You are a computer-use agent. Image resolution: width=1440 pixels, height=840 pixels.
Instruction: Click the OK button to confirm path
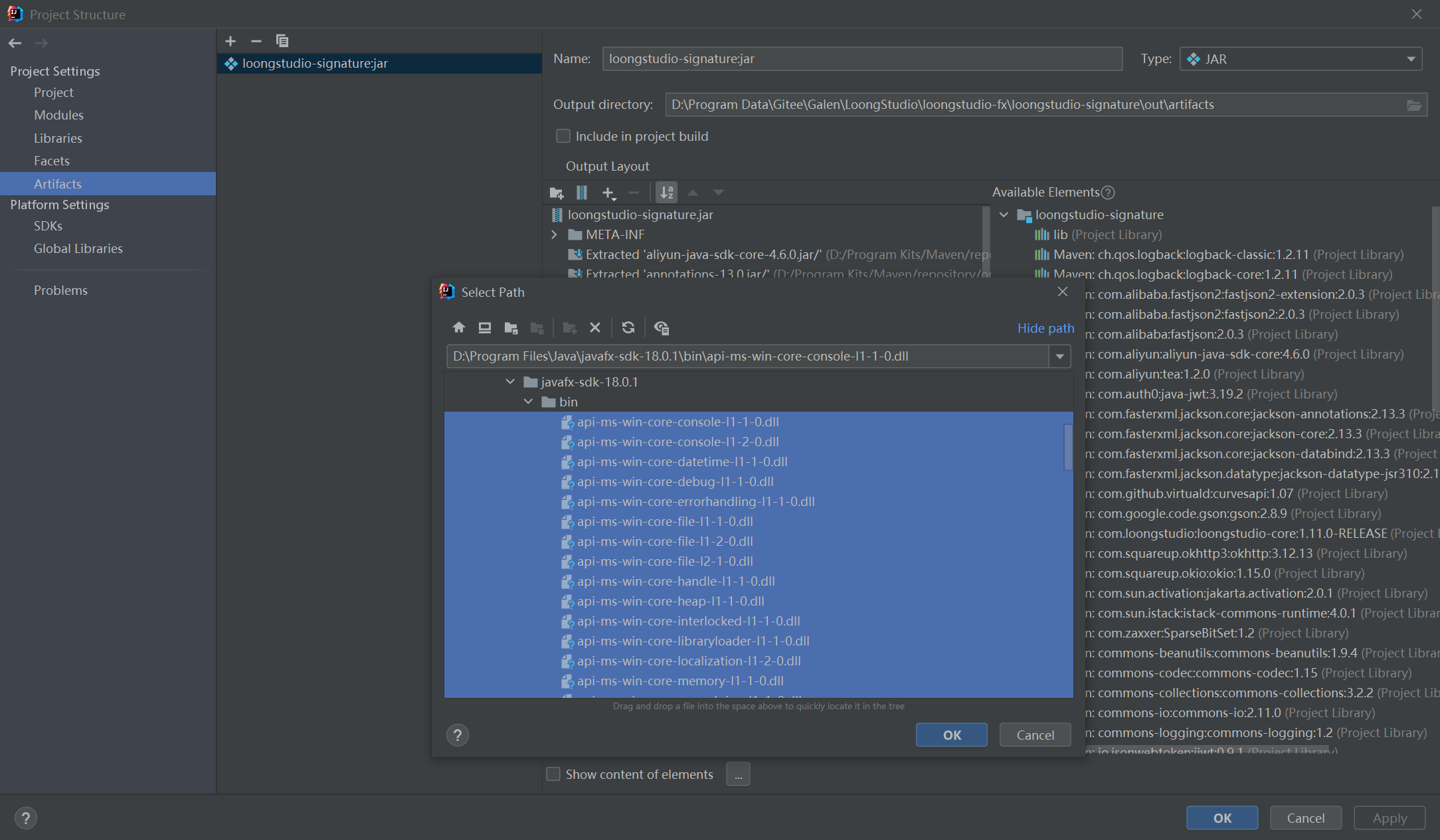click(x=951, y=734)
